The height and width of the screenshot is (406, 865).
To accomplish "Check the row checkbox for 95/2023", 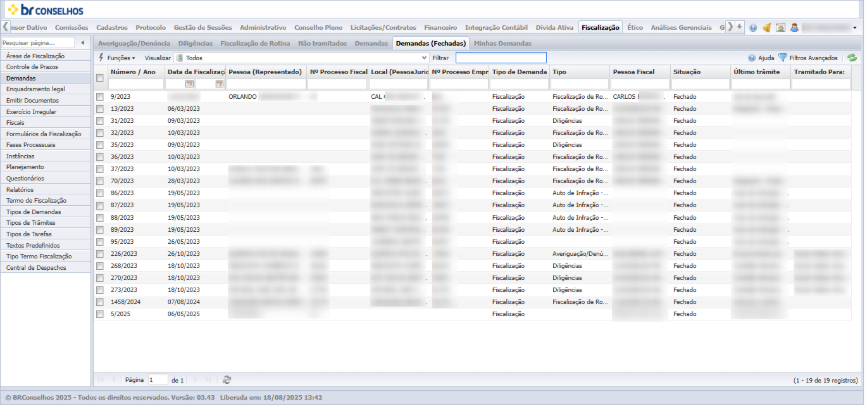I will click(x=100, y=242).
